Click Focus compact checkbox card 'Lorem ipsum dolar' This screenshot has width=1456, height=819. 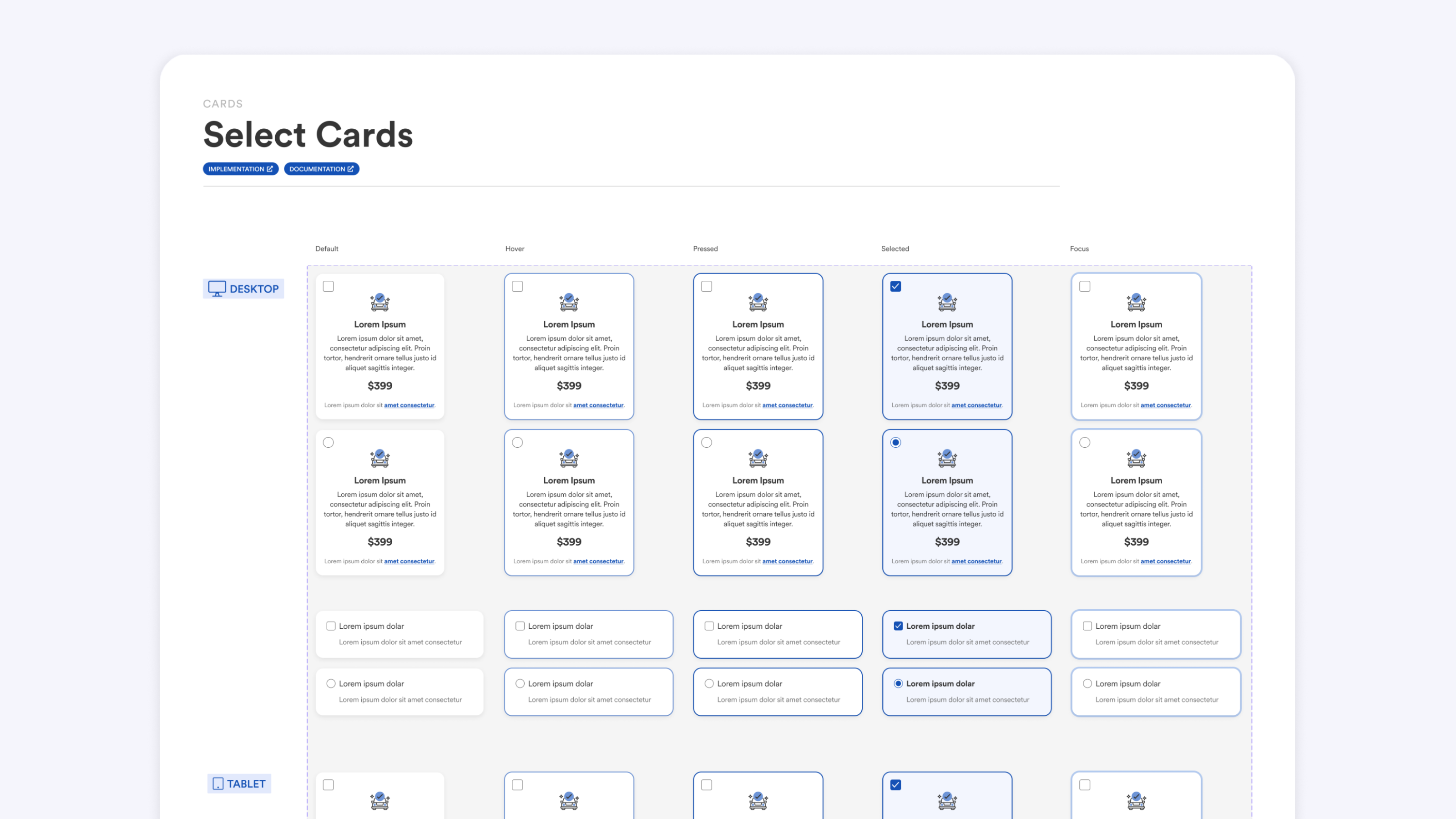pyautogui.click(x=1127, y=626)
